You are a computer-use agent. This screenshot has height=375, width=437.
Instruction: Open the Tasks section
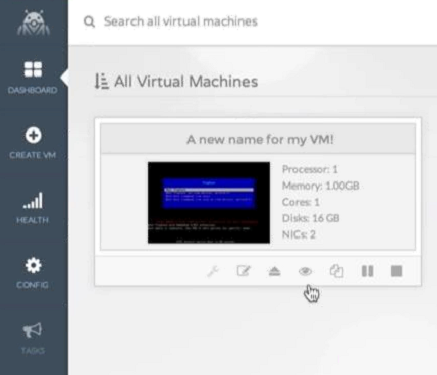coord(33,338)
